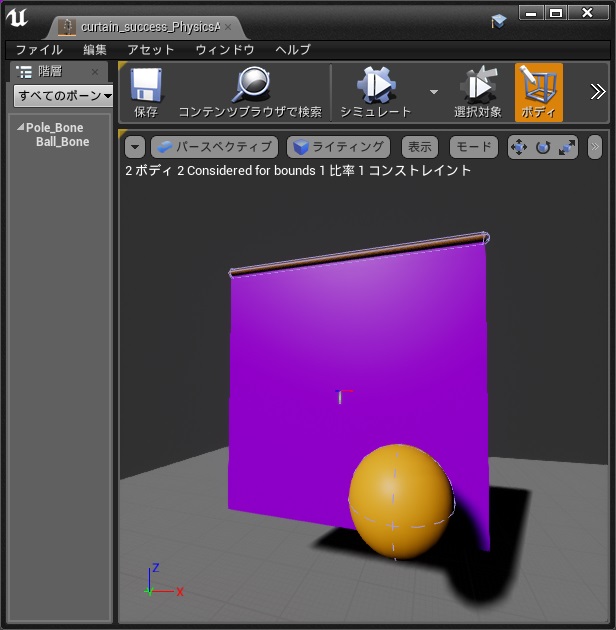Open the viewport options arrow dropdown
This screenshot has width=616, height=630.
tap(135, 147)
